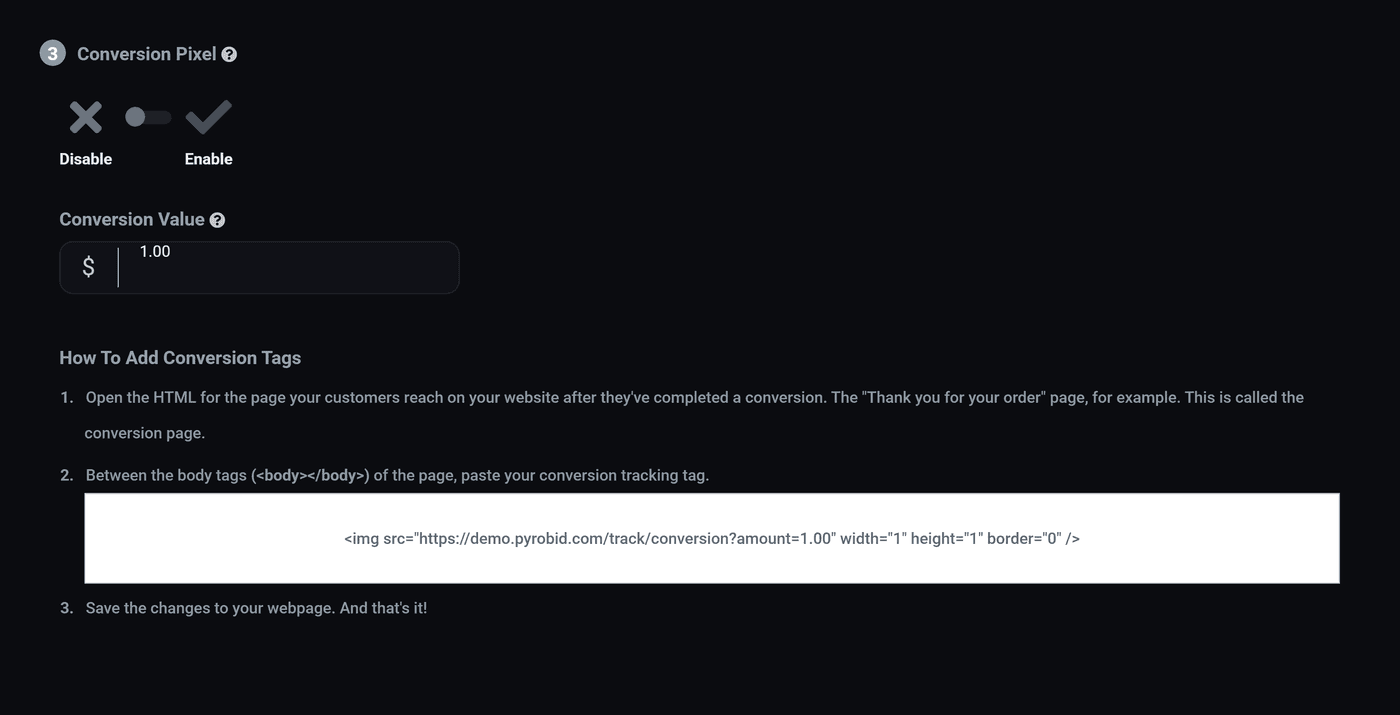Click the Disable label
The width and height of the screenshot is (1400, 715).
pos(86,159)
